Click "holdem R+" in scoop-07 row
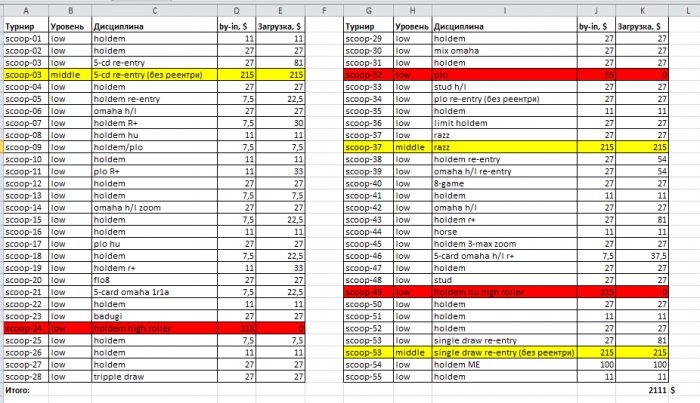This screenshot has width=700, height=403. coord(115,123)
